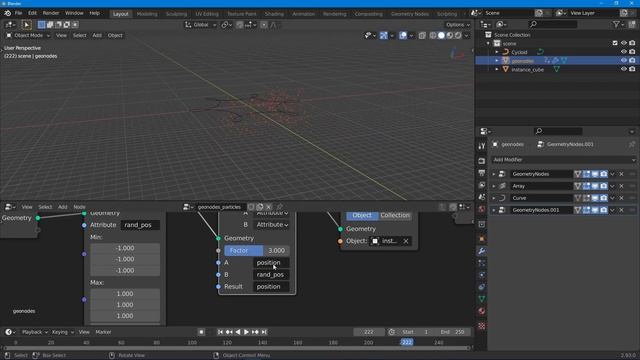Open Window menu

pos(74,13)
